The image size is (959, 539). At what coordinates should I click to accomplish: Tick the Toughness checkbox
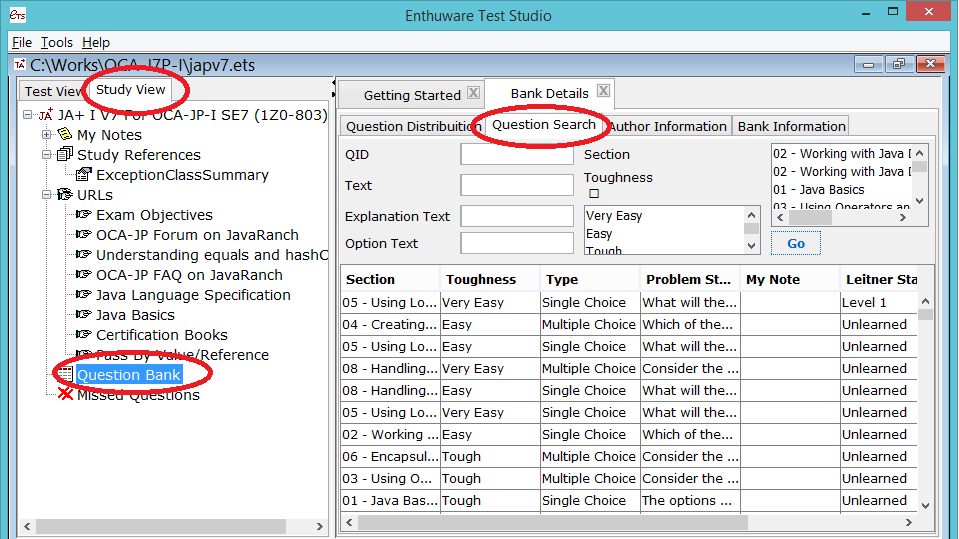point(594,194)
